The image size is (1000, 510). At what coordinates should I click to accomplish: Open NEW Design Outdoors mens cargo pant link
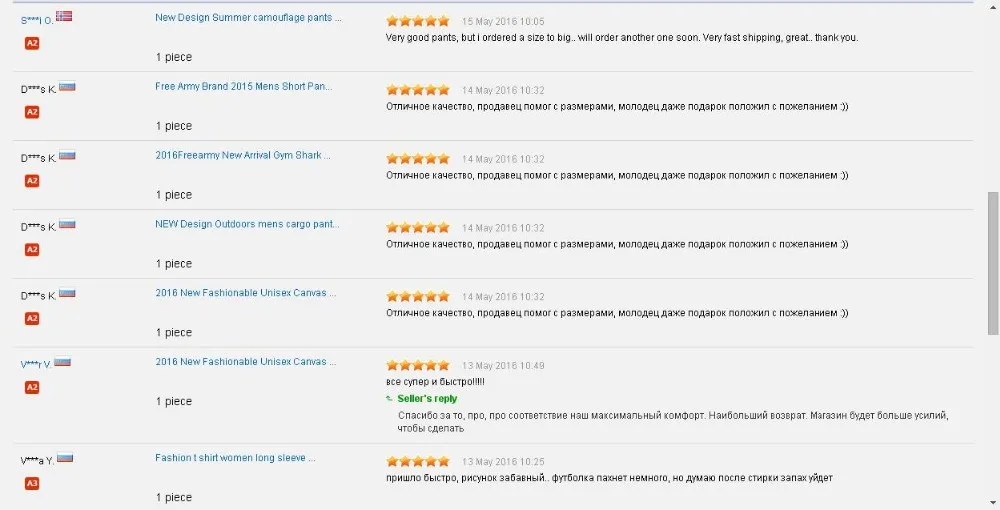click(247, 225)
